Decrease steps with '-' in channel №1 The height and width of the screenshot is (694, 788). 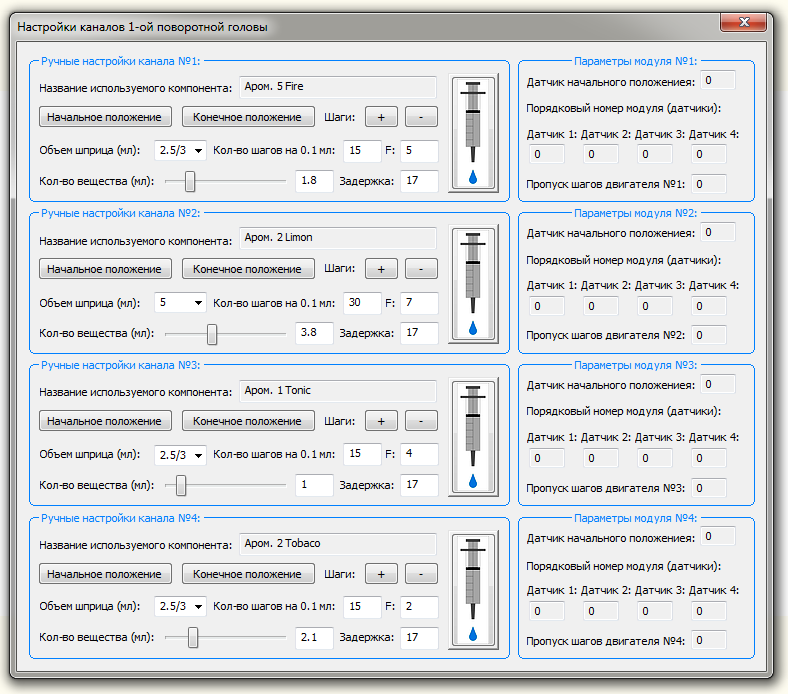coord(421,117)
